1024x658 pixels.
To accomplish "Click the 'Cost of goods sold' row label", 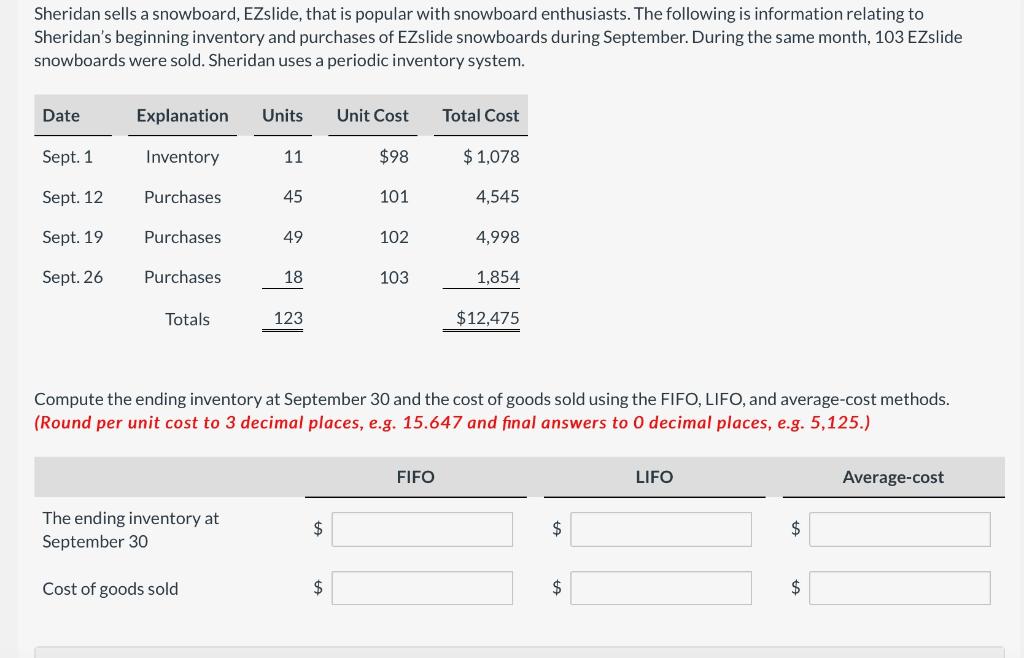I will 110,589.
